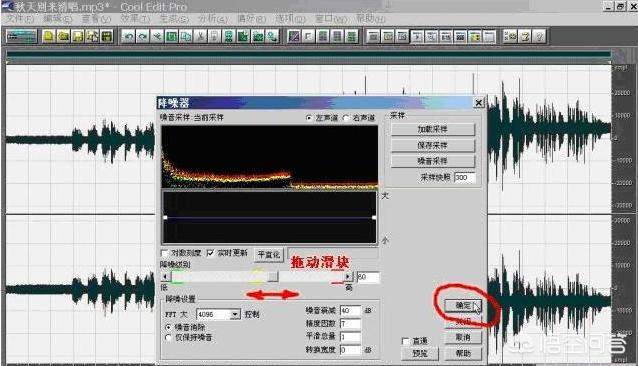Screen dimensions: 638x366
Task: Open the FFT size 4096 dropdown
Action: tap(235, 314)
